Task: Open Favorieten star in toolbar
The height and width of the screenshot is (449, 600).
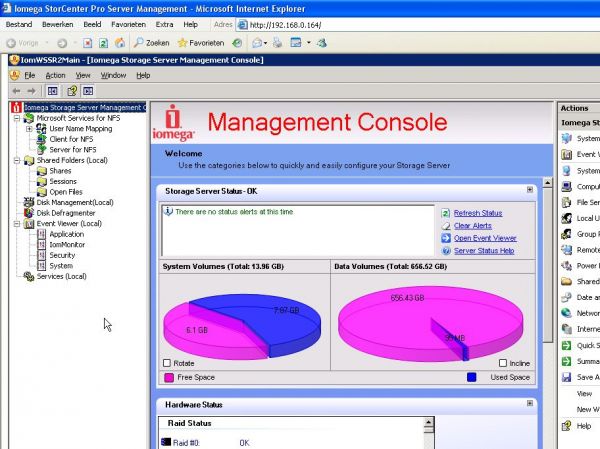Action: tap(201, 43)
